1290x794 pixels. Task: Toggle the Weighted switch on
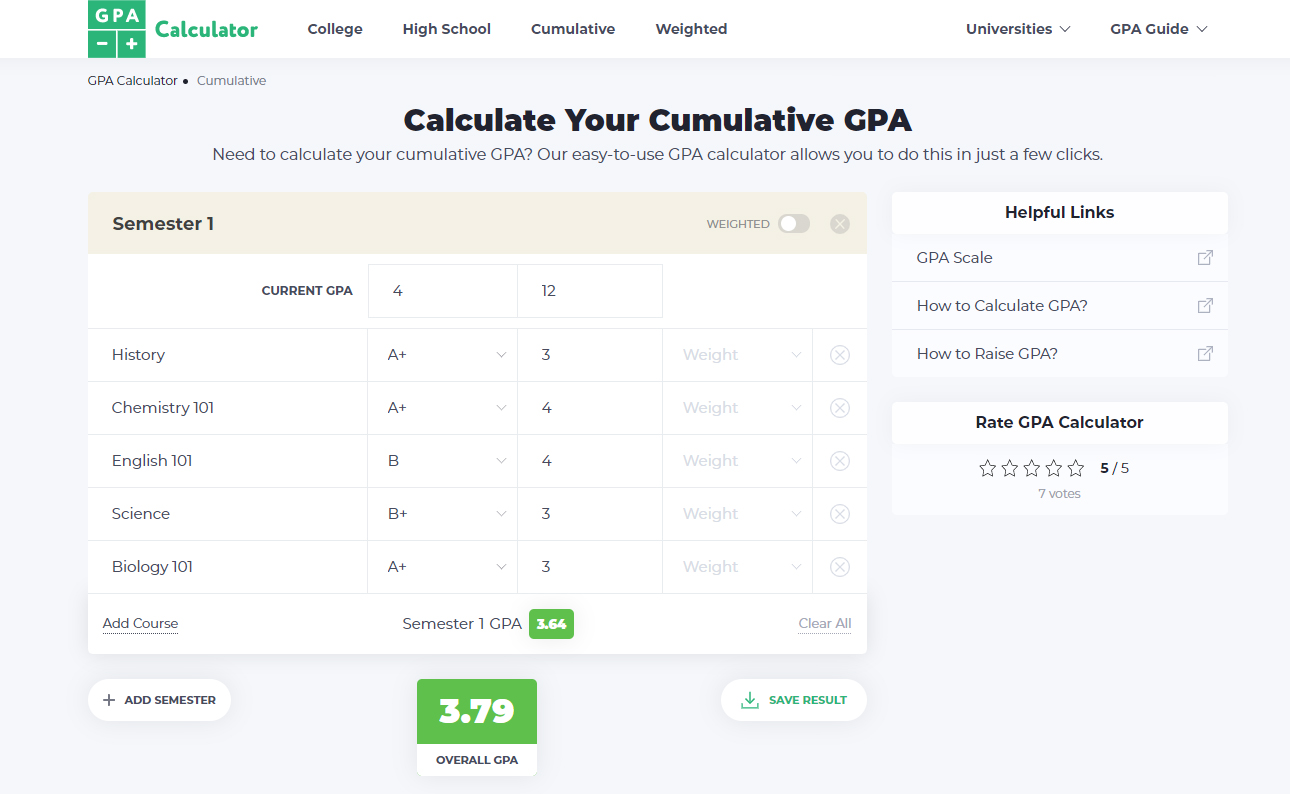click(794, 224)
